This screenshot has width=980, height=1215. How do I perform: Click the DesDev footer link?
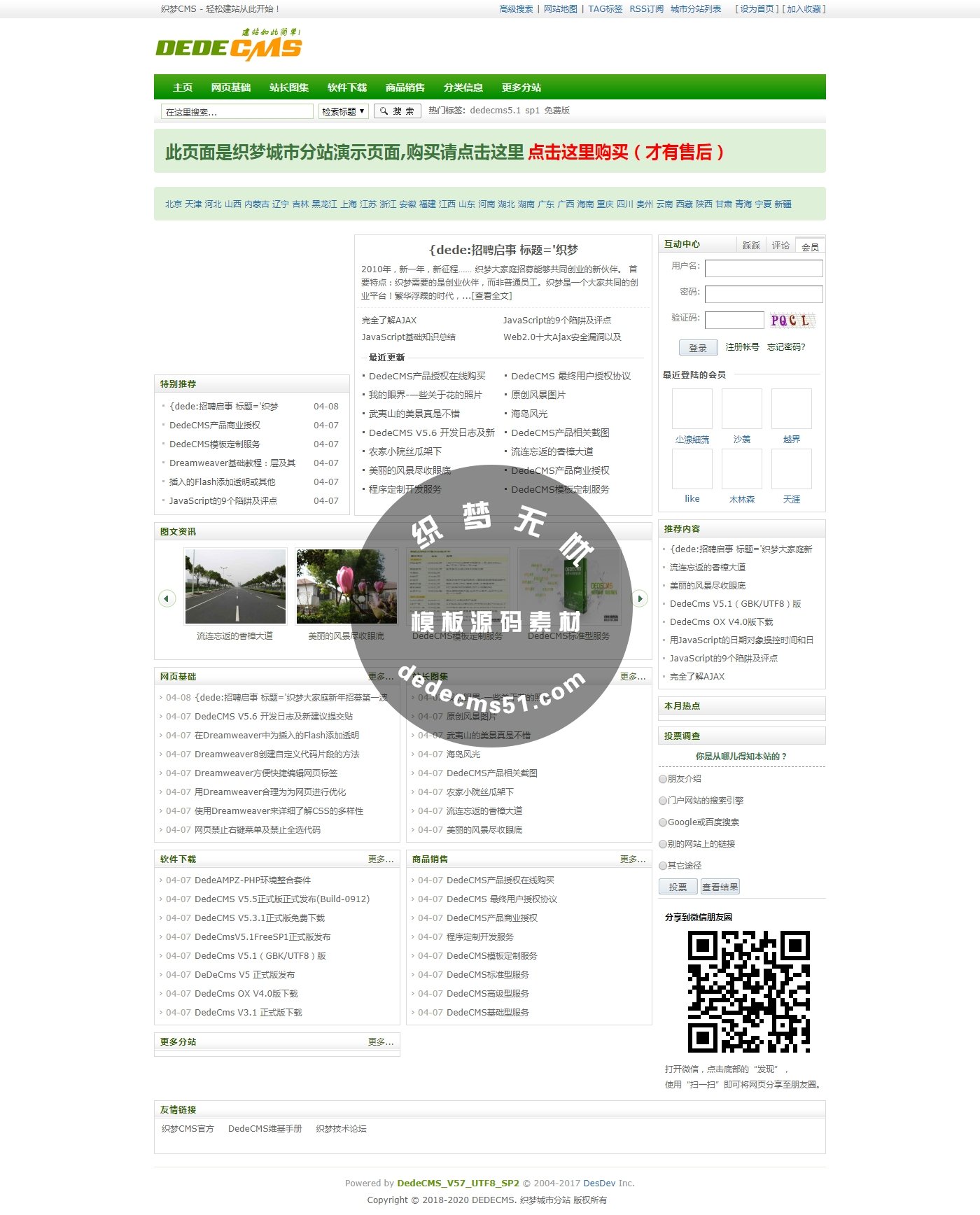click(599, 1184)
